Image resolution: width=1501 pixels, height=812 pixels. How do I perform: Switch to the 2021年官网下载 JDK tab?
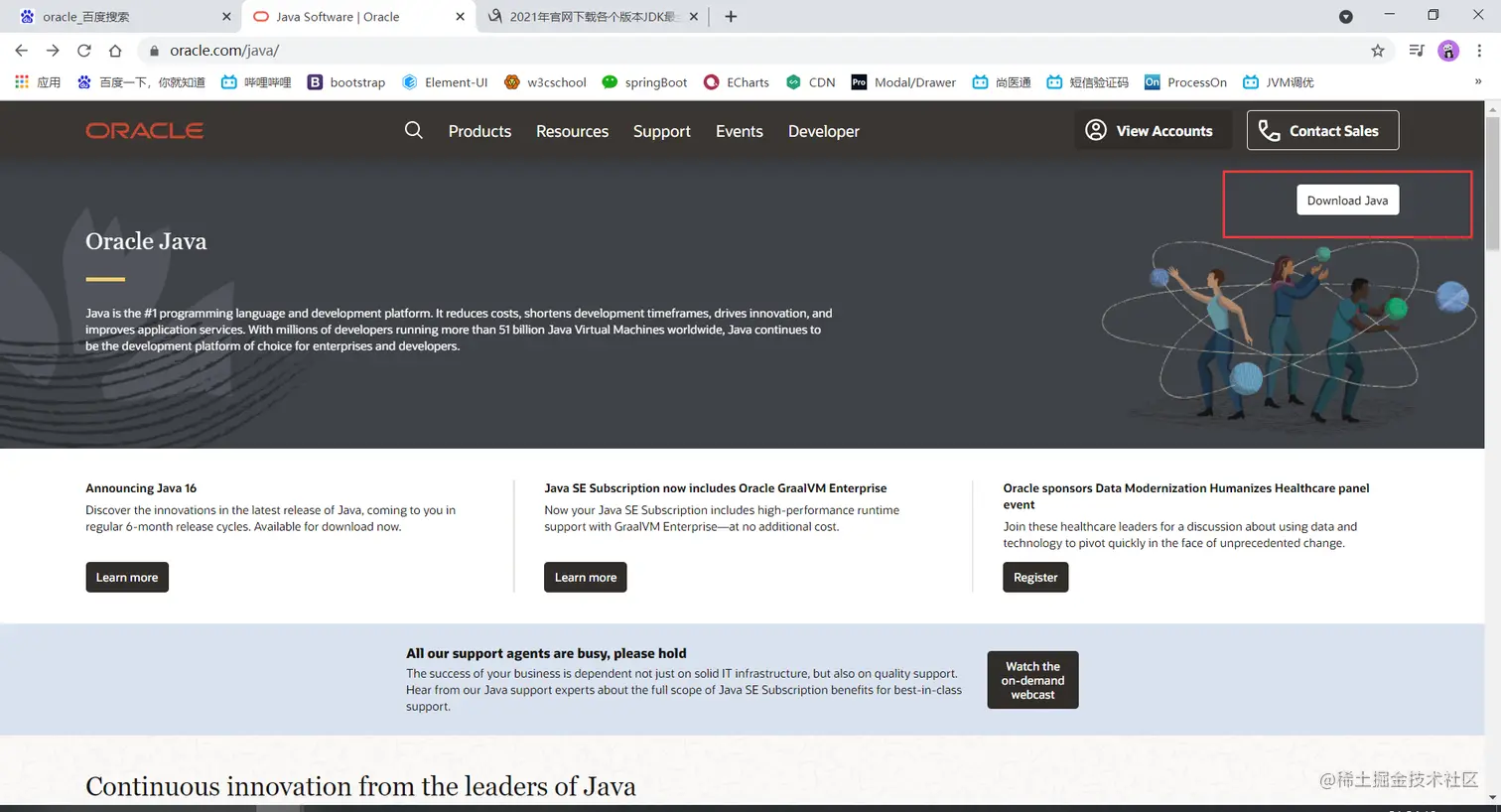(x=592, y=17)
